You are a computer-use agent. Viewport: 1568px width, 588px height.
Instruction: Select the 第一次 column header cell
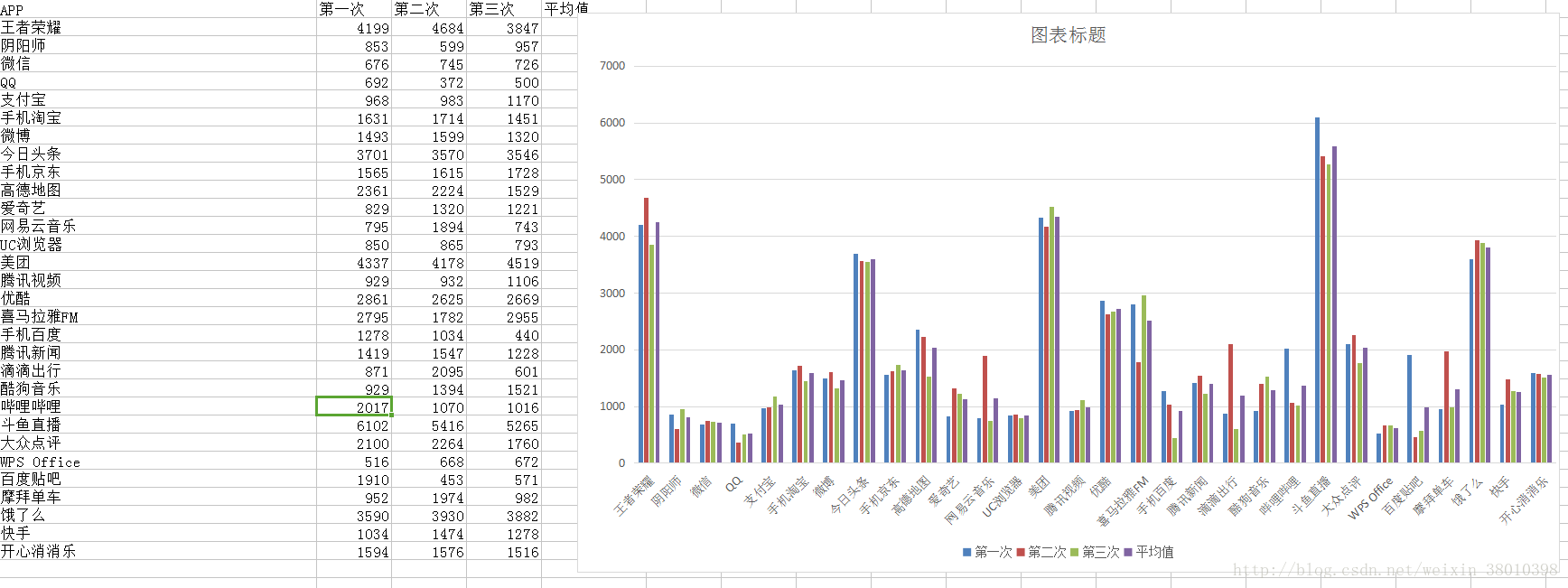(x=354, y=9)
